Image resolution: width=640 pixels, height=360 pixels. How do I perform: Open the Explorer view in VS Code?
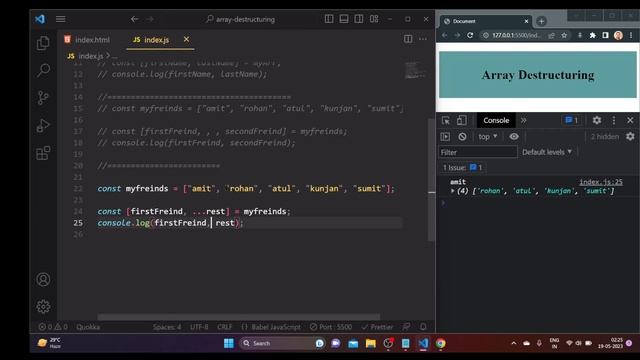click(x=43, y=43)
